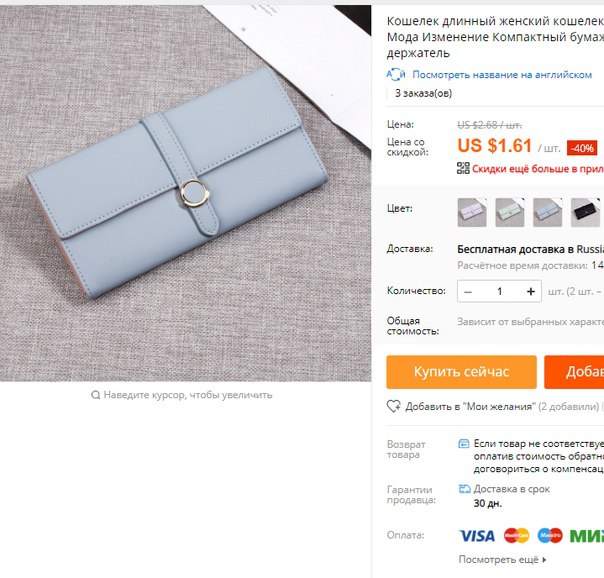Expand Посмотреть ещё payment options

coord(502,560)
